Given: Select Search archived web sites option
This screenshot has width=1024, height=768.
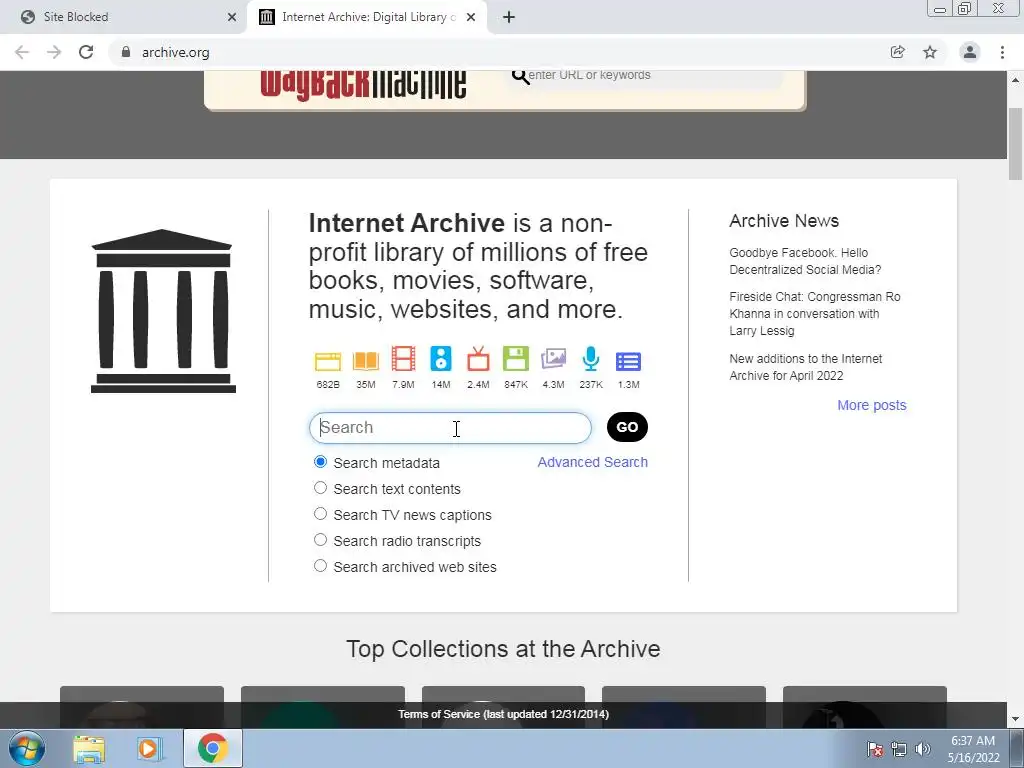Looking at the screenshot, I should point(320,566).
